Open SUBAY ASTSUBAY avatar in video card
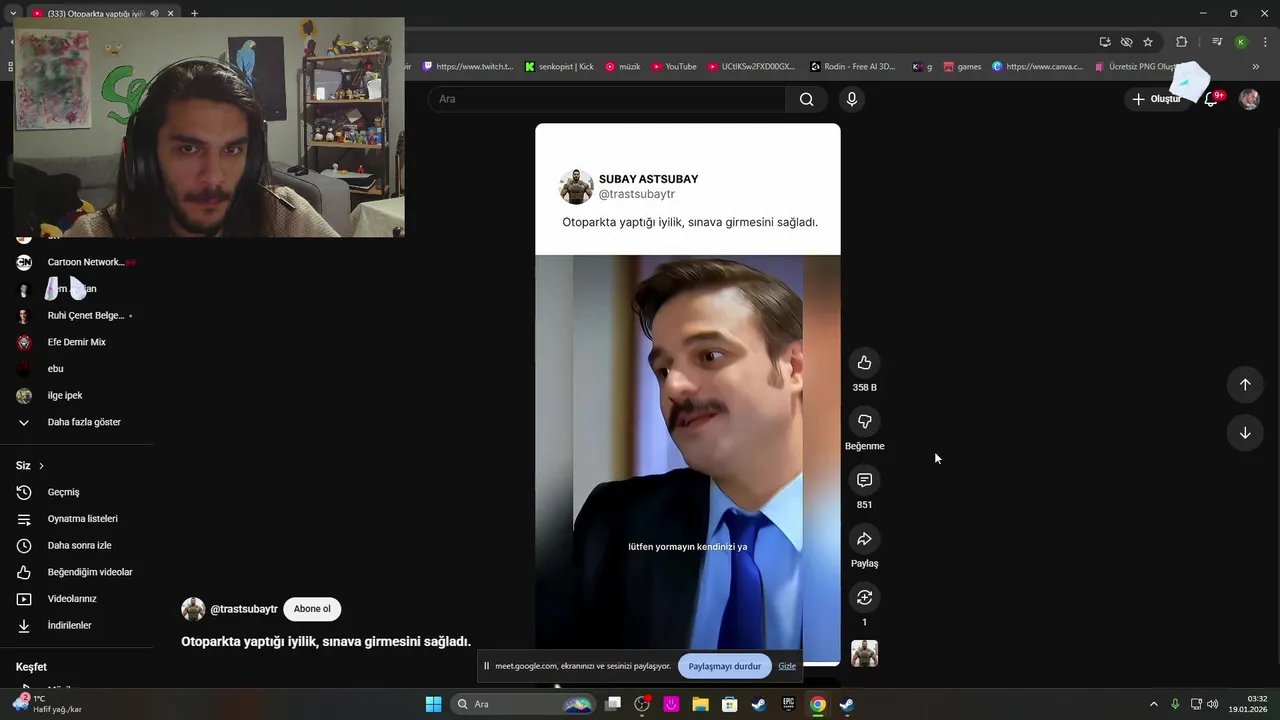1280x720 pixels. 576,187
